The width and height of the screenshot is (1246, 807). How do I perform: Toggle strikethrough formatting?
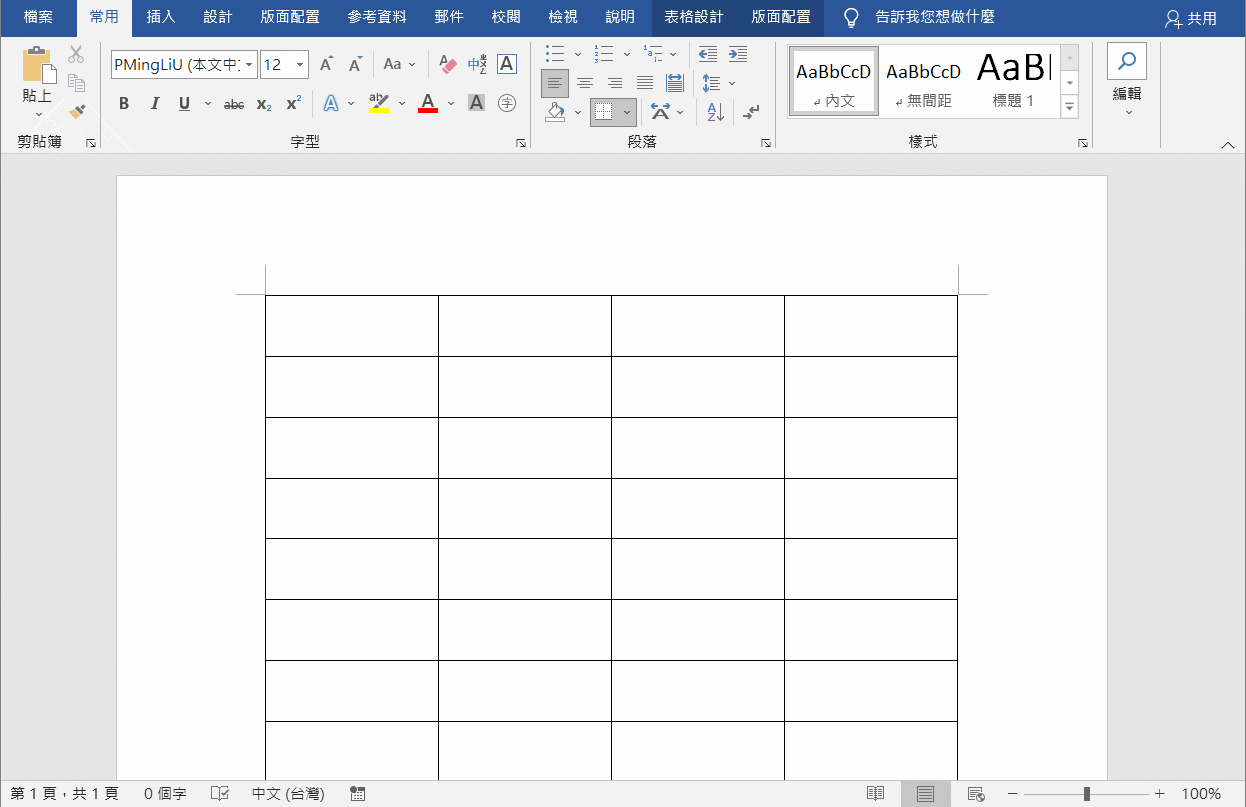pyautogui.click(x=234, y=103)
